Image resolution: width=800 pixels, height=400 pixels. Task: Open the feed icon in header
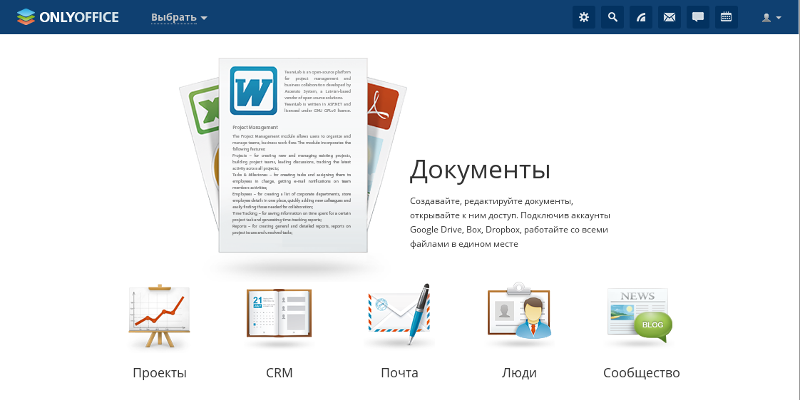click(x=641, y=17)
